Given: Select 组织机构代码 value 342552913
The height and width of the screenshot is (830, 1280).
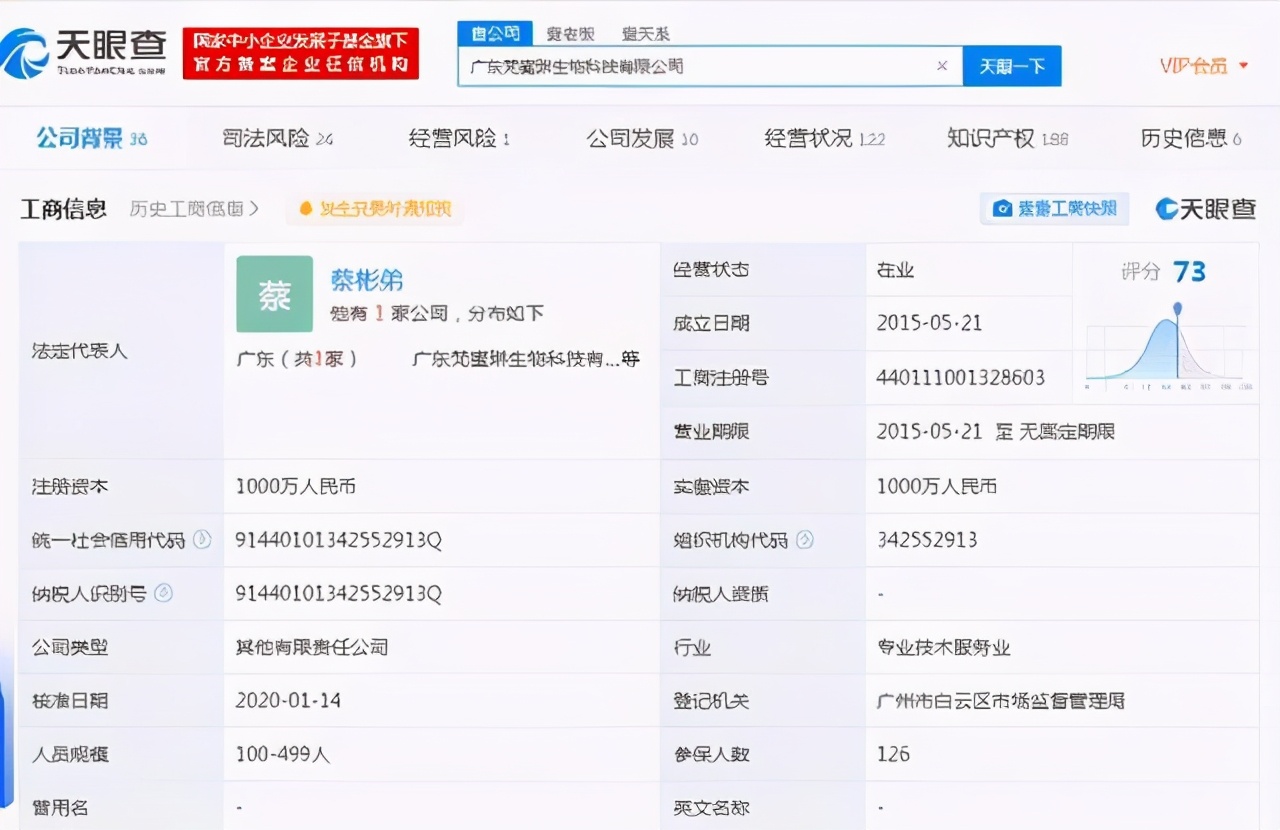Looking at the screenshot, I should pos(927,540).
